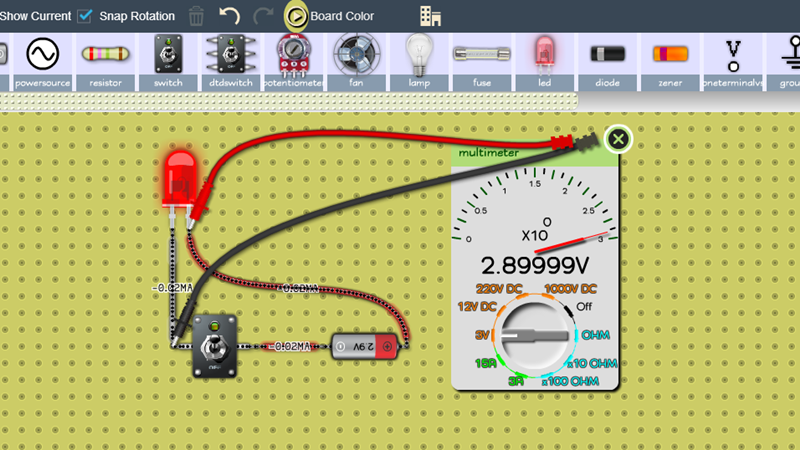Undo the last action
This screenshot has height=450, width=800.
tap(230, 16)
